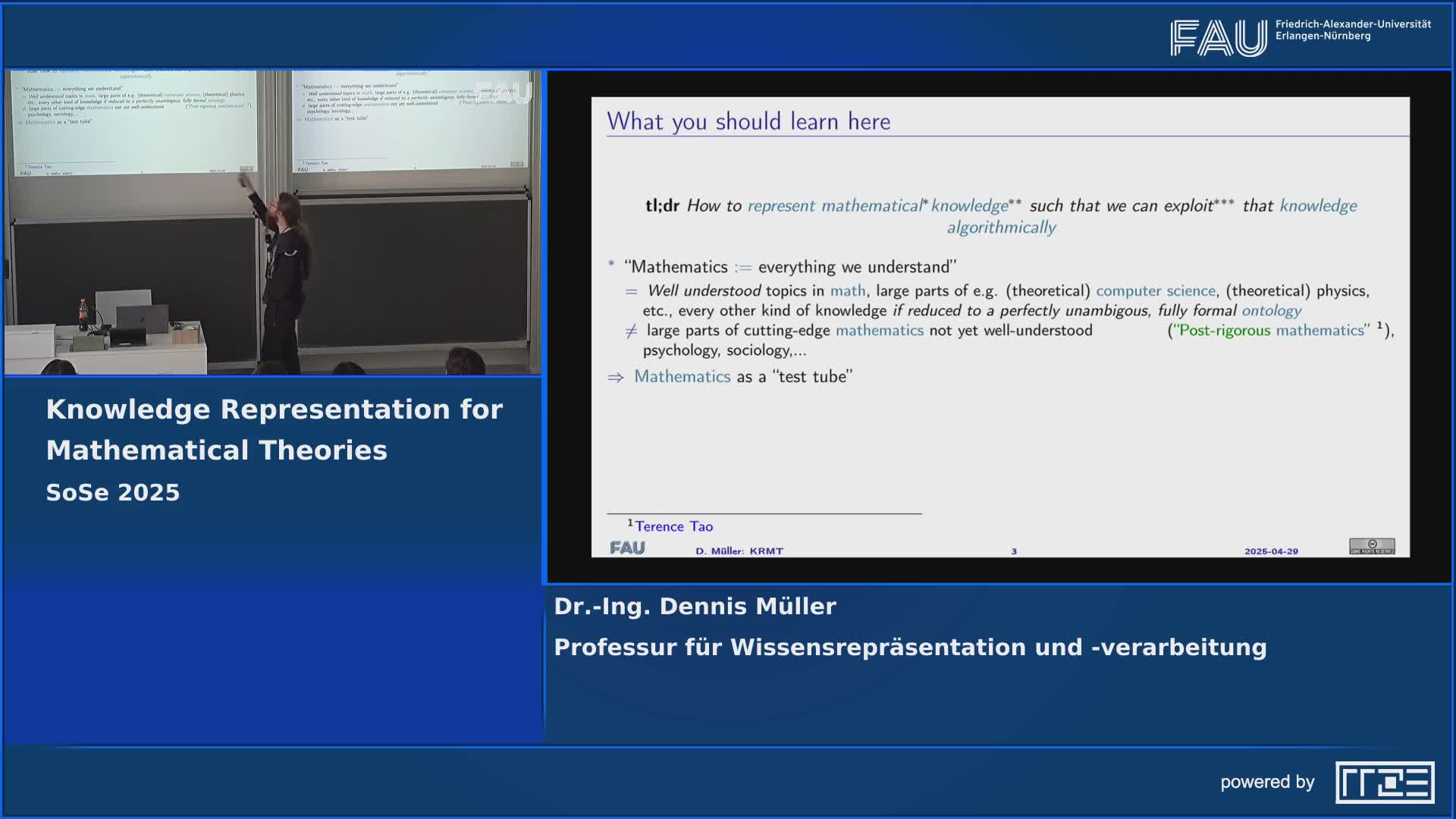Click the green 'Post-rigorous mathematics' text

[x=1271, y=331]
